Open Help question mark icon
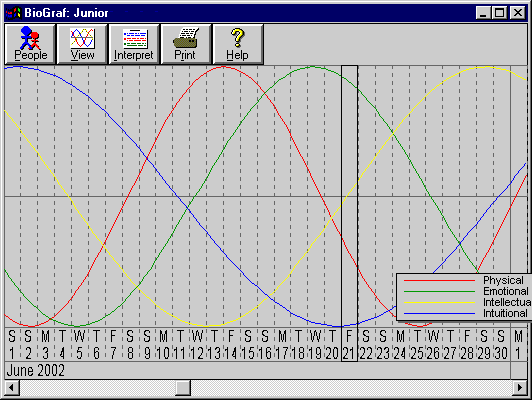Screen dimensions: 532x400 coord(238,38)
